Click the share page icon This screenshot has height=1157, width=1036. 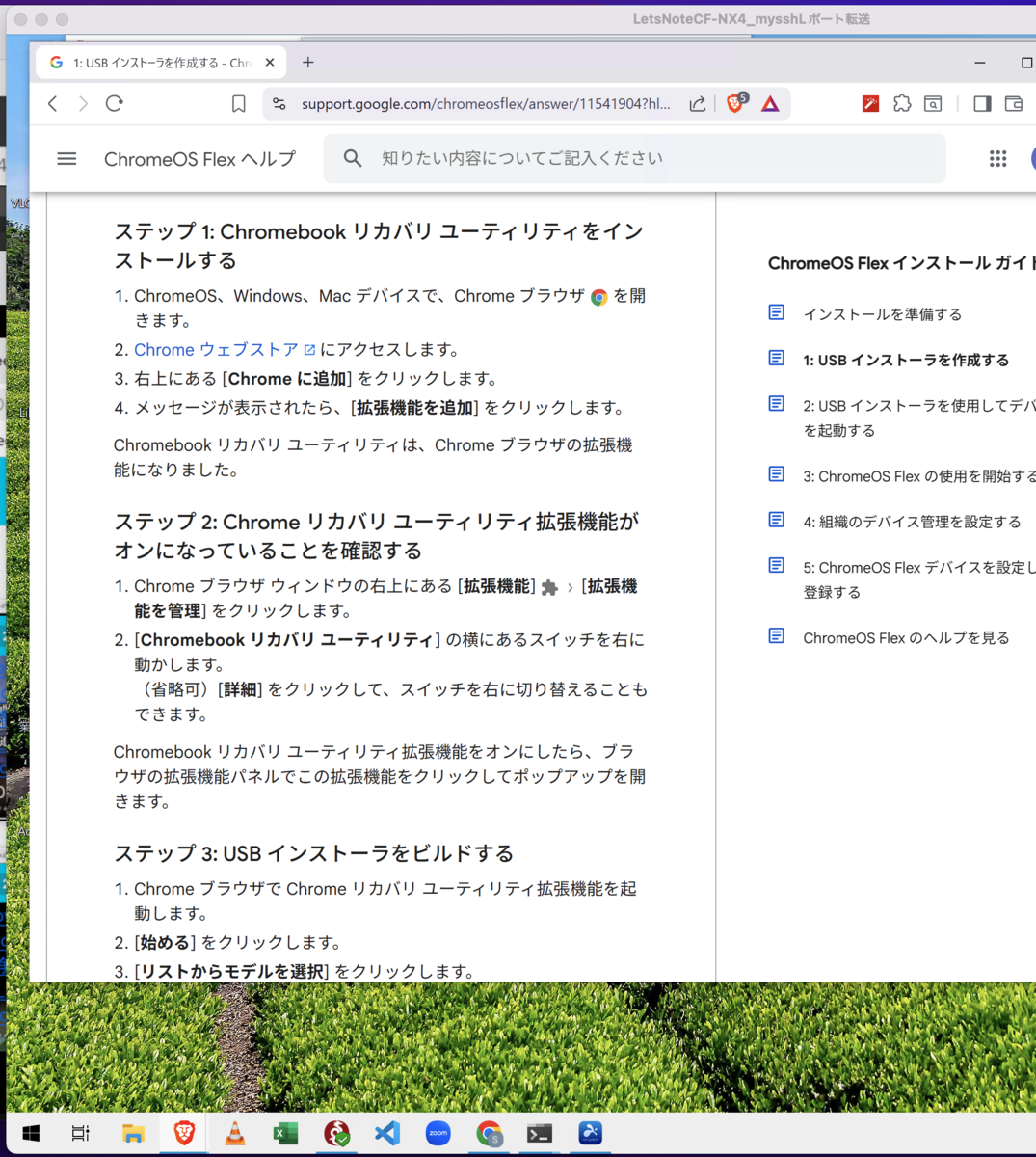coord(697,103)
